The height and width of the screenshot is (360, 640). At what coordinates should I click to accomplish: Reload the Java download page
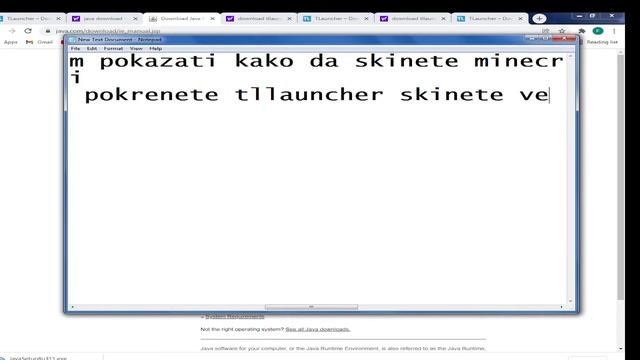(28, 31)
